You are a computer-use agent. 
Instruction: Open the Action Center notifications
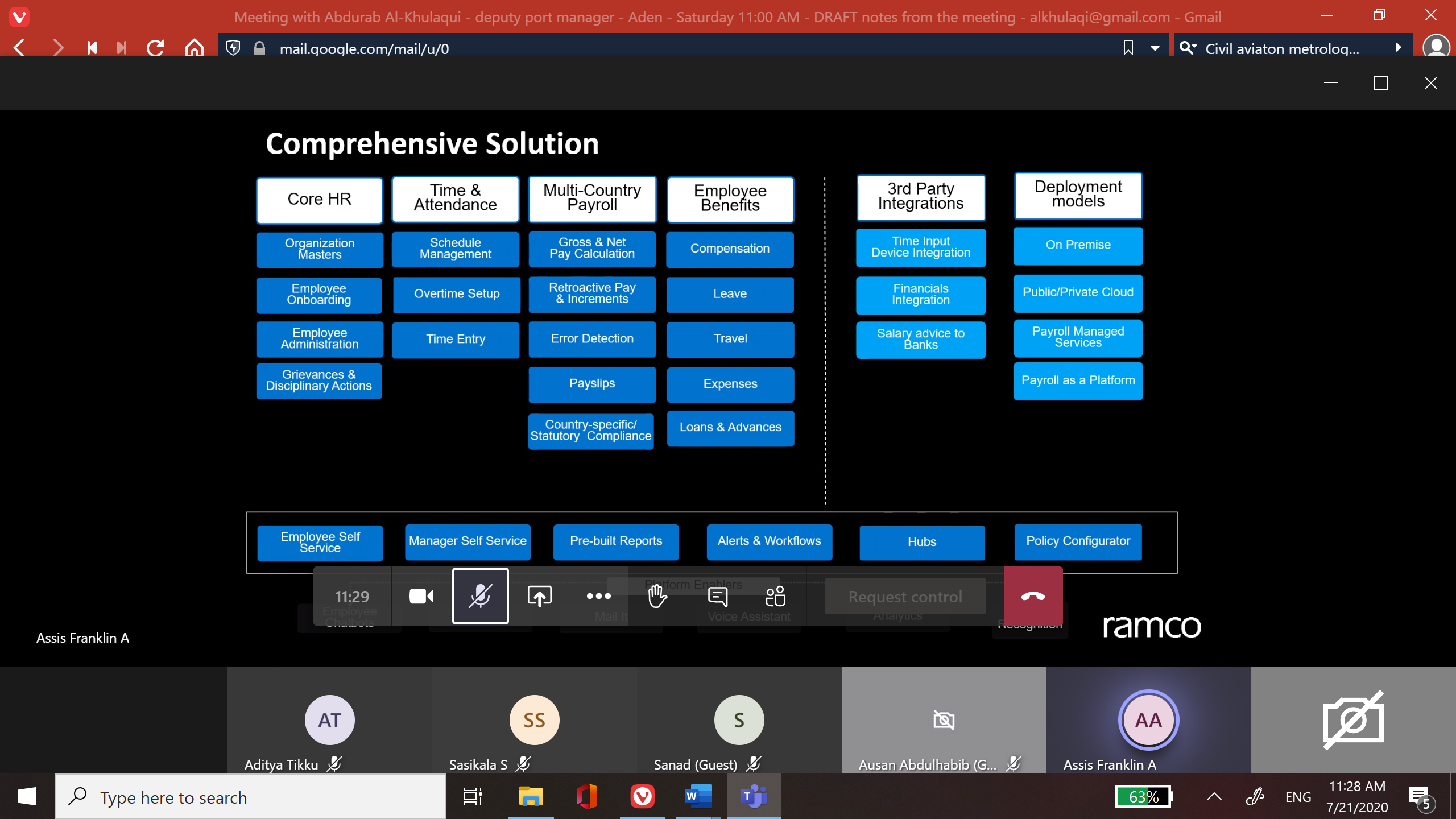pos(1421,797)
